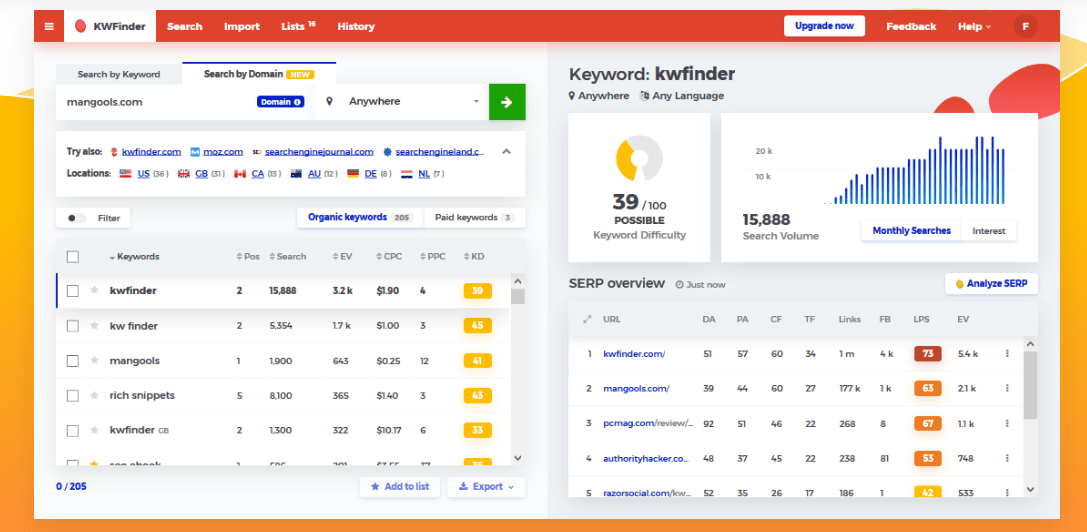Open the Search menu item
The height and width of the screenshot is (532, 1087).
[184, 26]
